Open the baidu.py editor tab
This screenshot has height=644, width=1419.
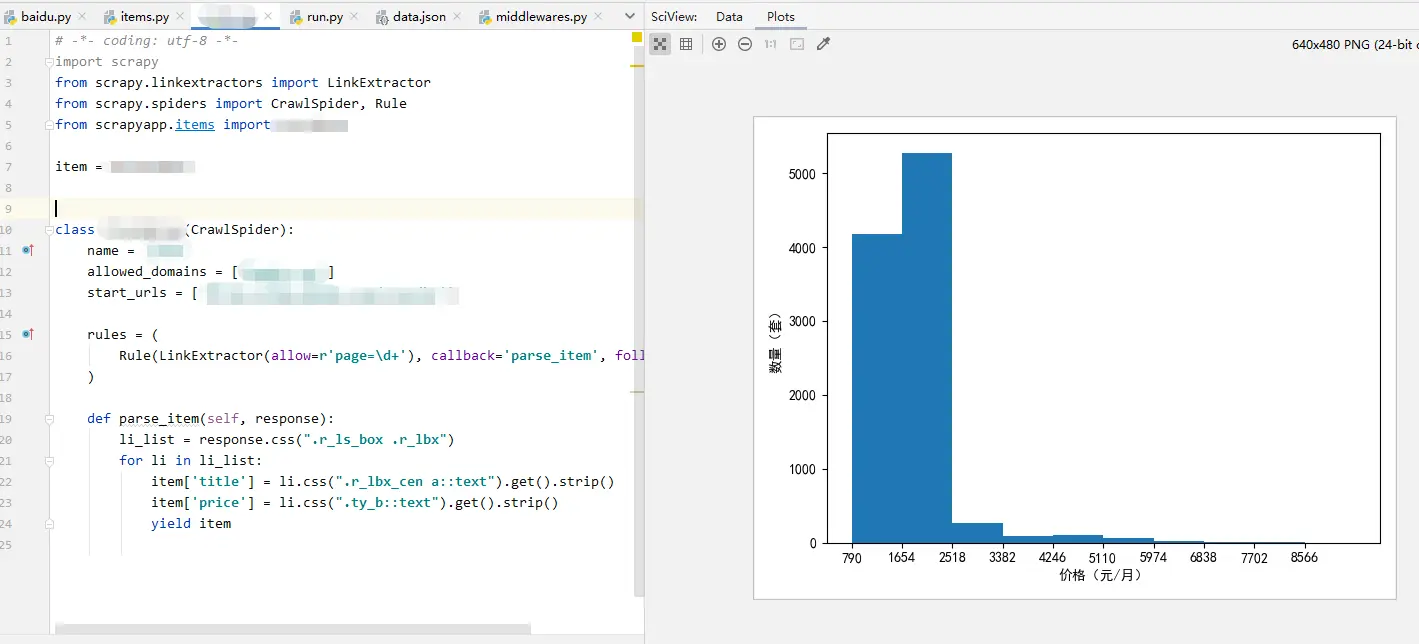tap(46, 17)
